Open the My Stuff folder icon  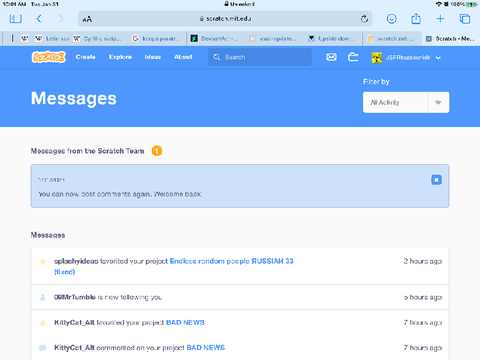(x=353, y=57)
